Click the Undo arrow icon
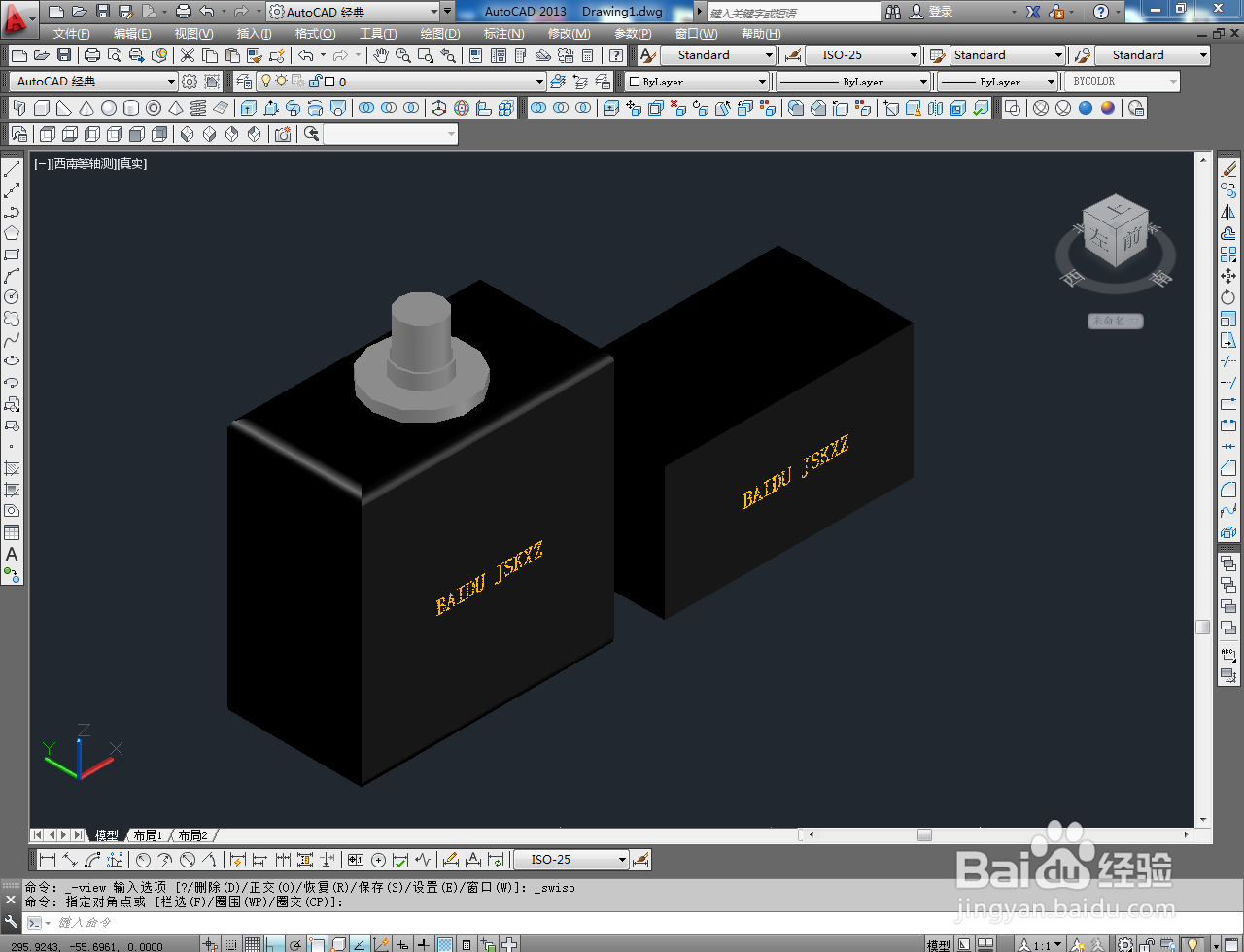 pyautogui.click(x=306, y=55)
